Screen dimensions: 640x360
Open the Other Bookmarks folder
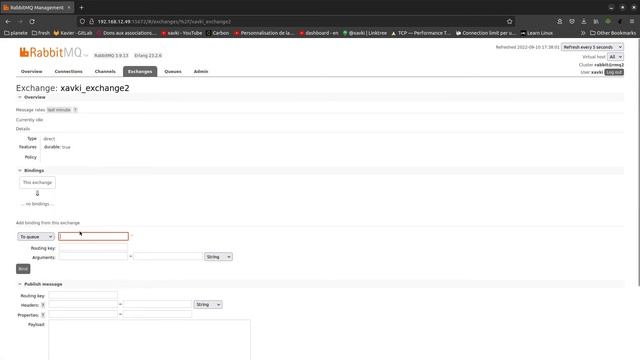click(x=613, y=33)
